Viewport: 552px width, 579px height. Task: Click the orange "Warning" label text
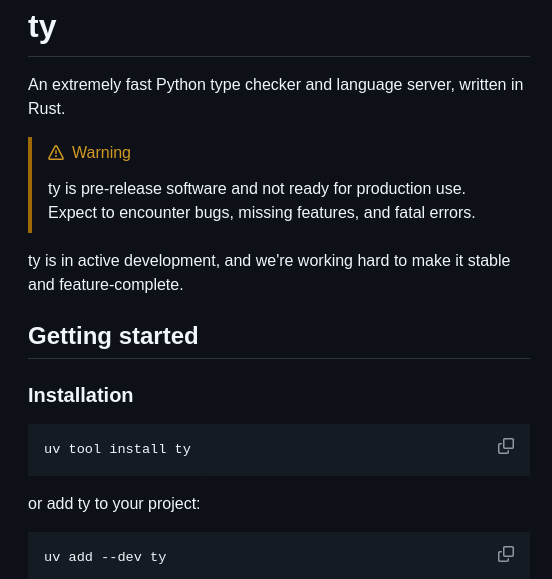tap(101, 153)
